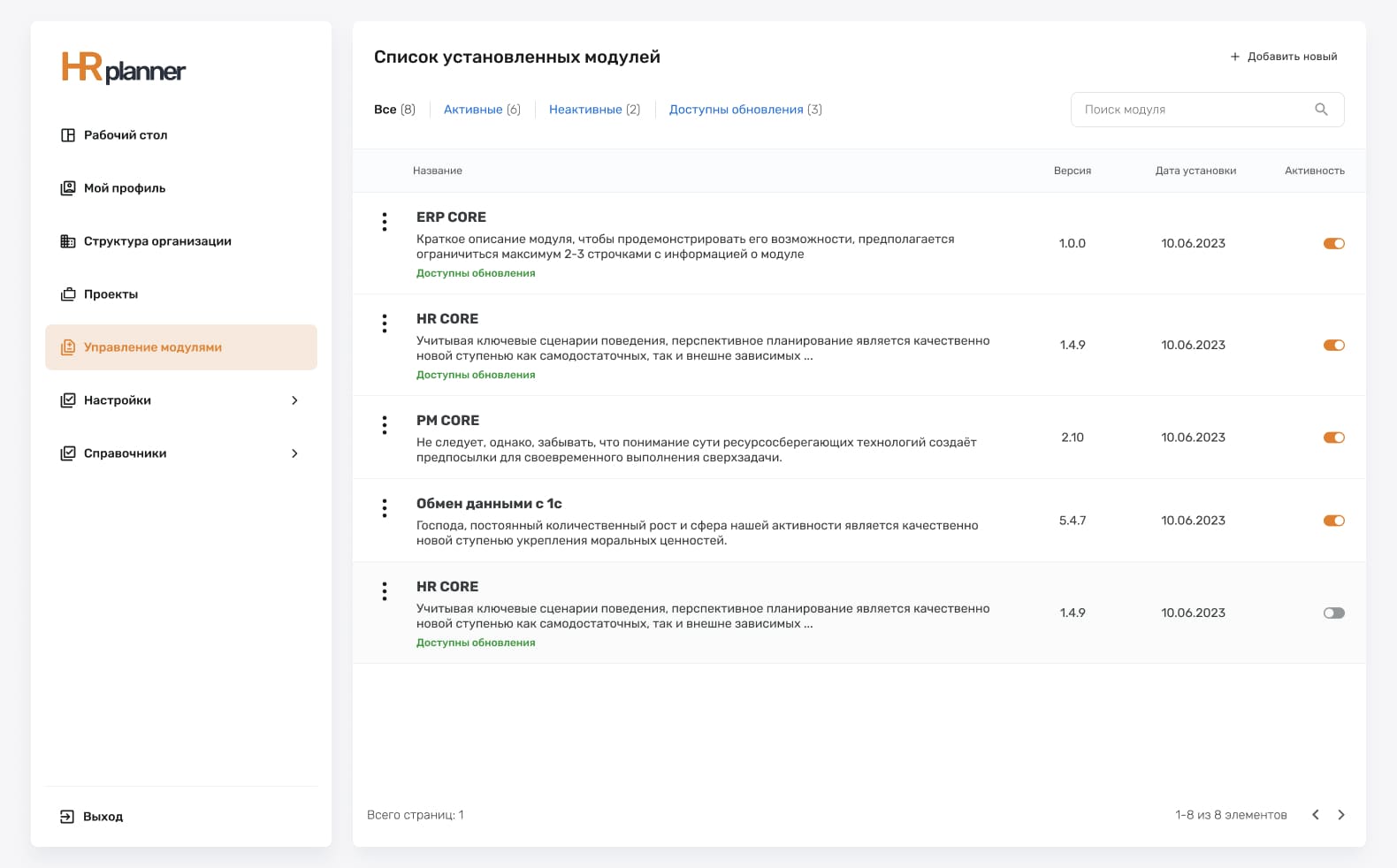Open three-dot menu for Обмен данными с 1с

coord(385,508)
